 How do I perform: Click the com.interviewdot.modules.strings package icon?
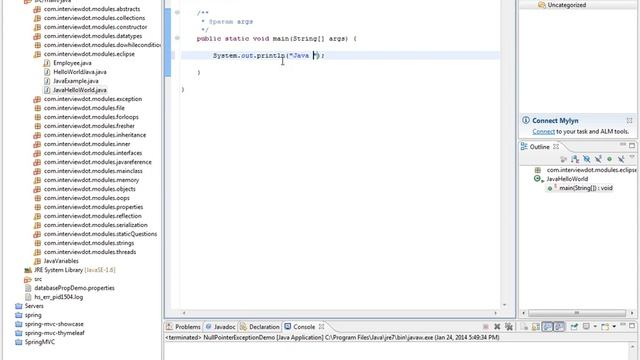coord(37,243)
